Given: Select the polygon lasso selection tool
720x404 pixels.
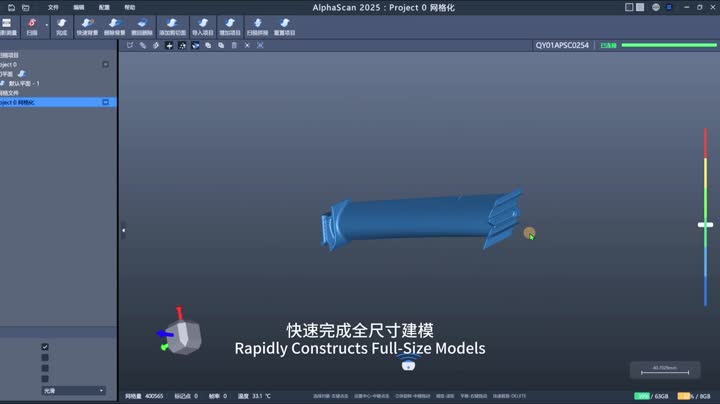Looking at the screenshot, I should click(130, 45).
